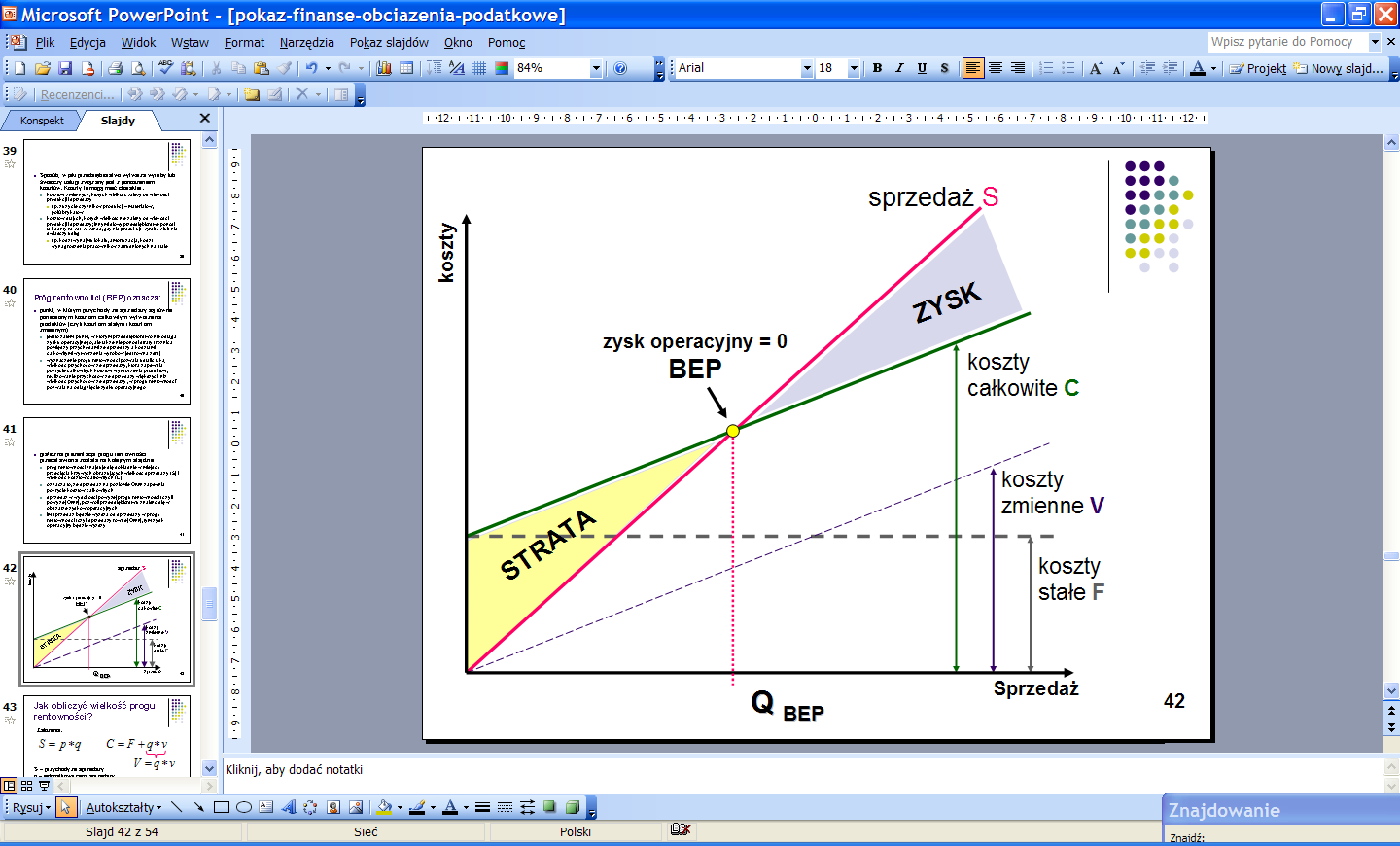This screenshot has height=846, width=1400.
Task: Open the Pokaz slajdów menu
Action: (x=389, y=42)
